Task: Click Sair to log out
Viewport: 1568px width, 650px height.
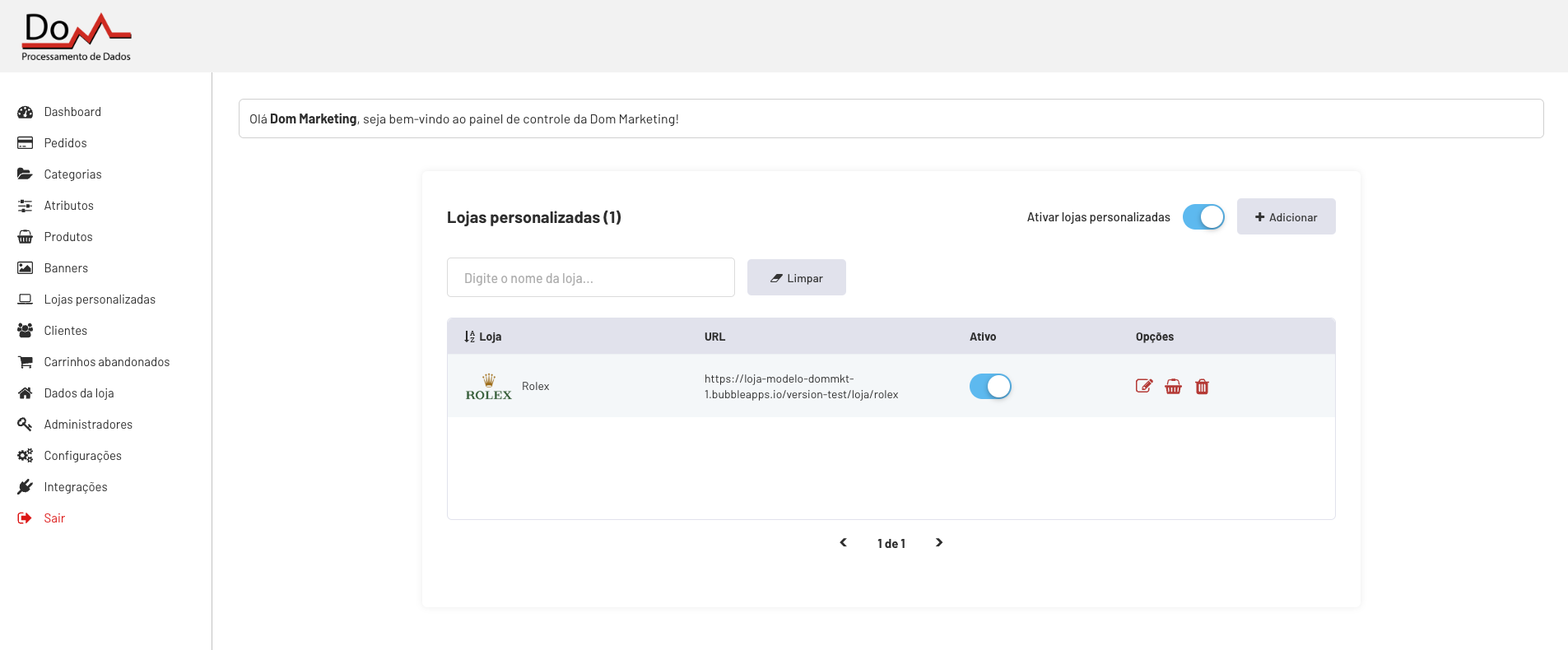Action: coord(54,518)
